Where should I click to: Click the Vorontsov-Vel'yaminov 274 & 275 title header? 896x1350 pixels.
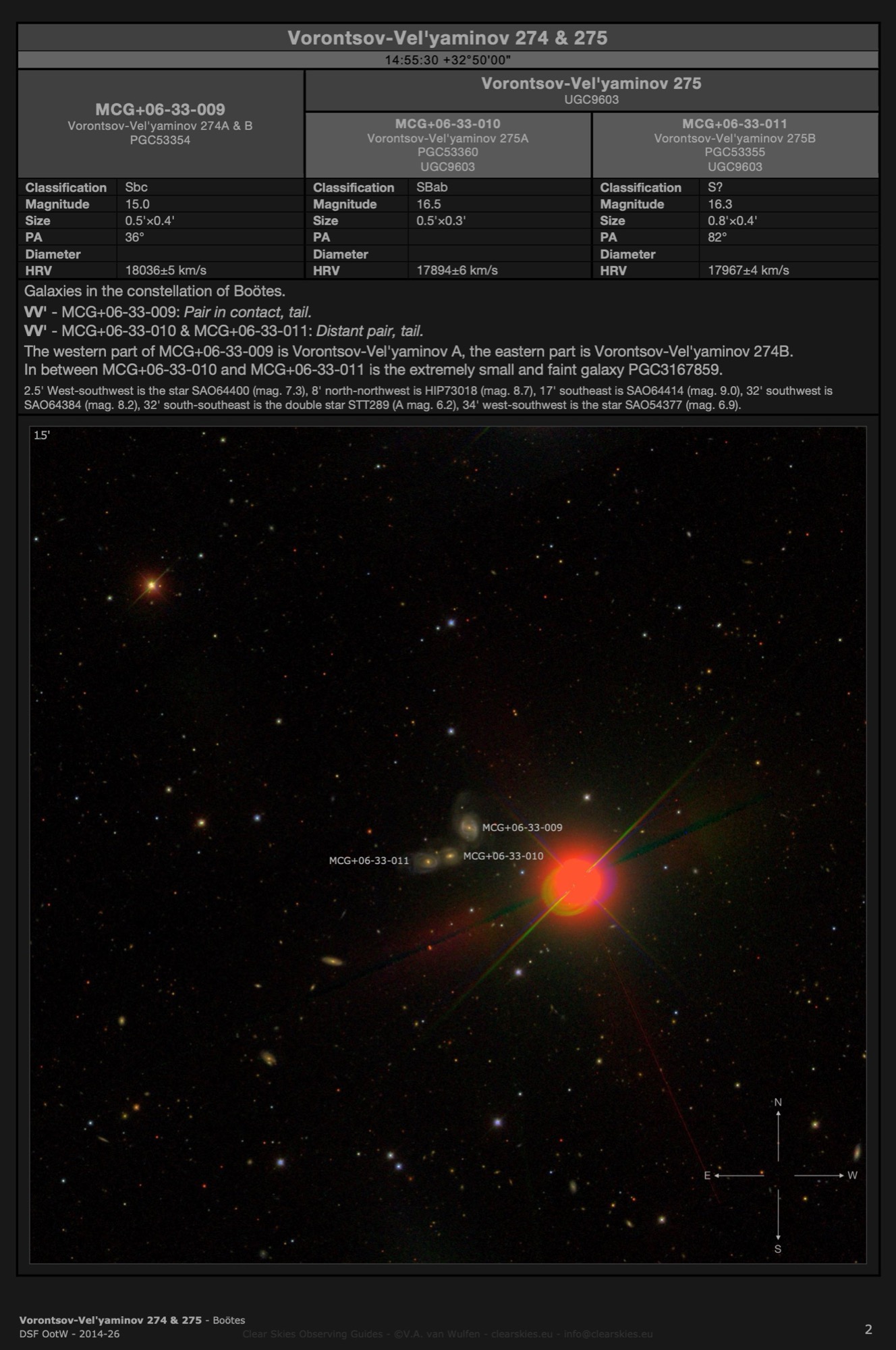pos(447,38)
